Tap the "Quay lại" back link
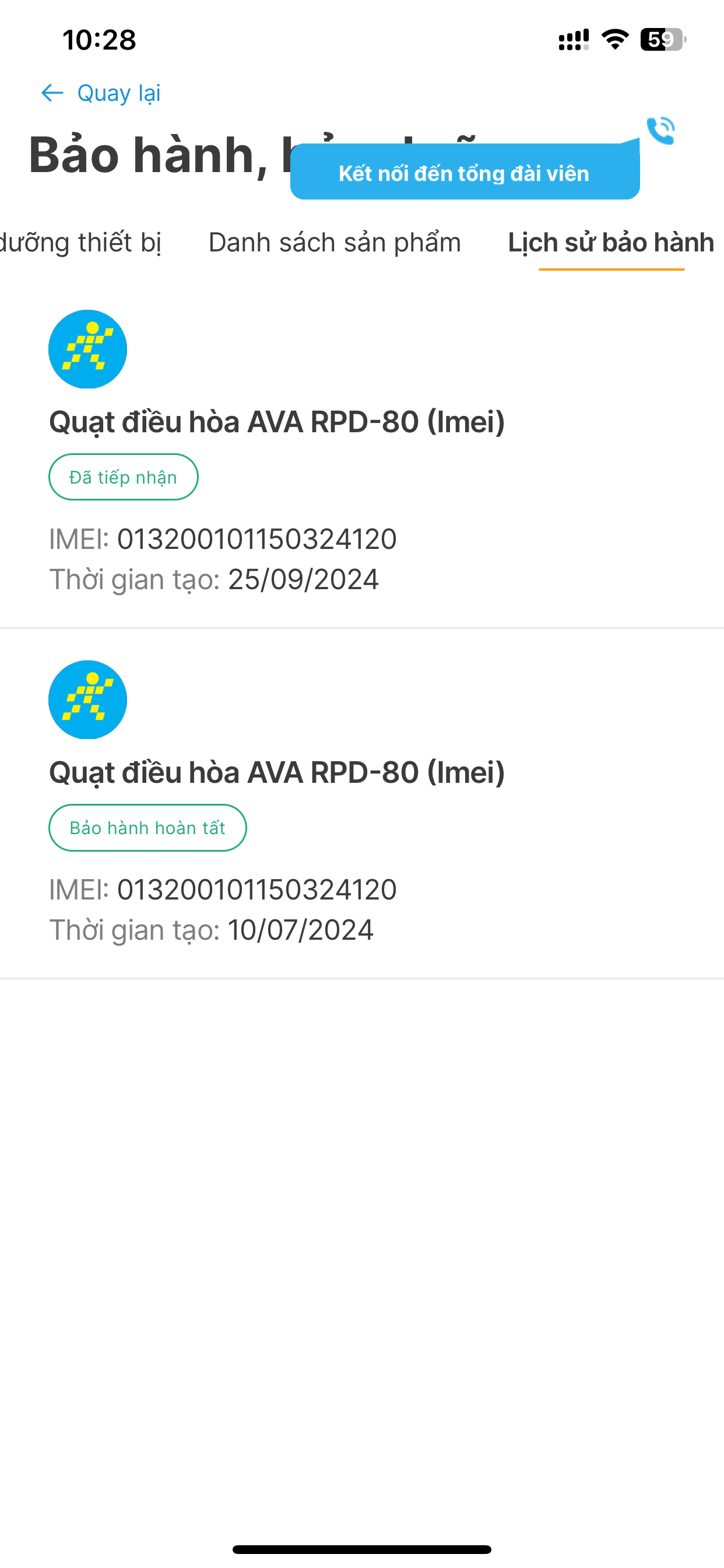The image size is (724, 1568). coord(119,93)
